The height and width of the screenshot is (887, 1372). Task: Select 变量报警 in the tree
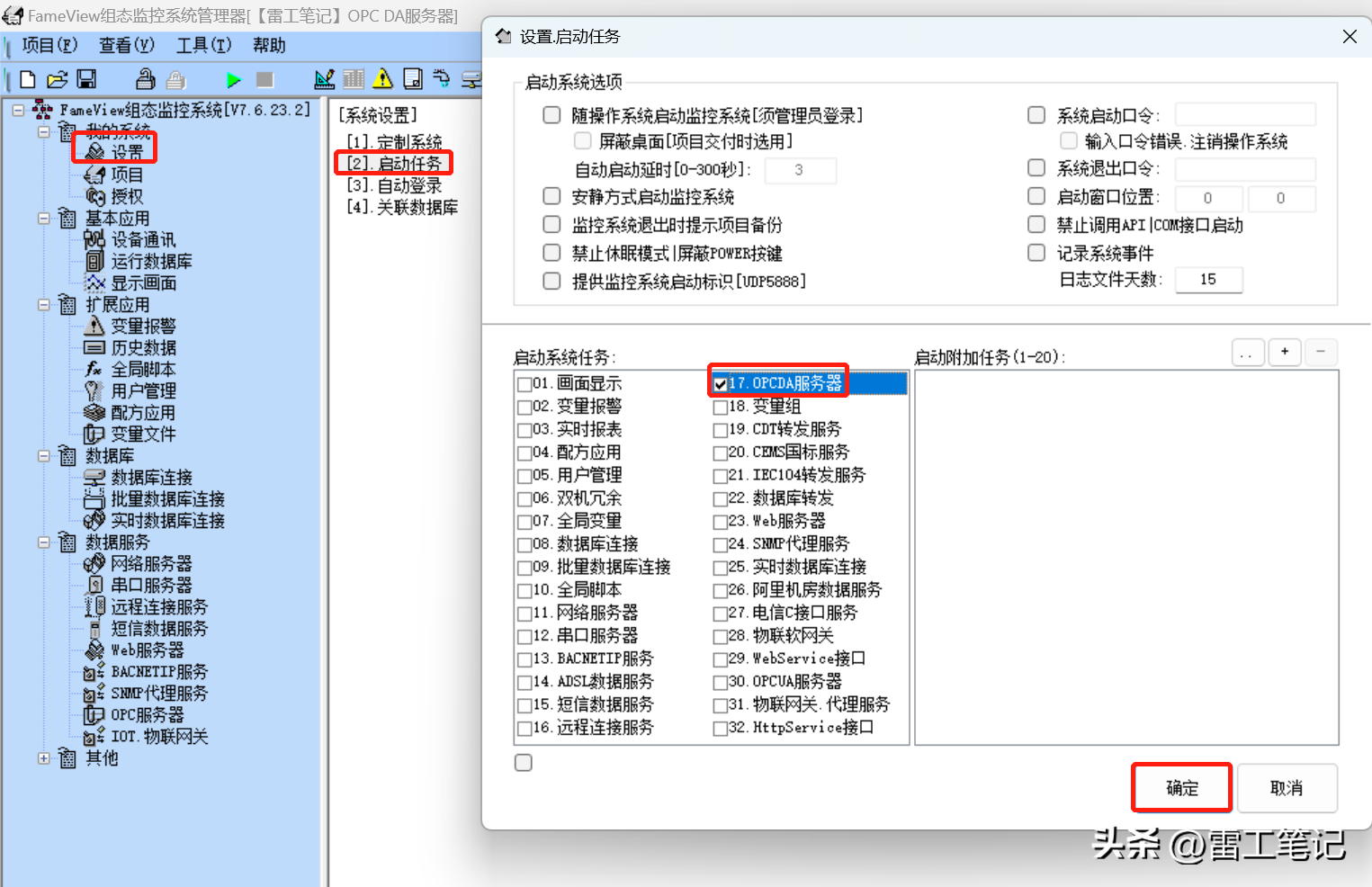(x=142, y=327)
